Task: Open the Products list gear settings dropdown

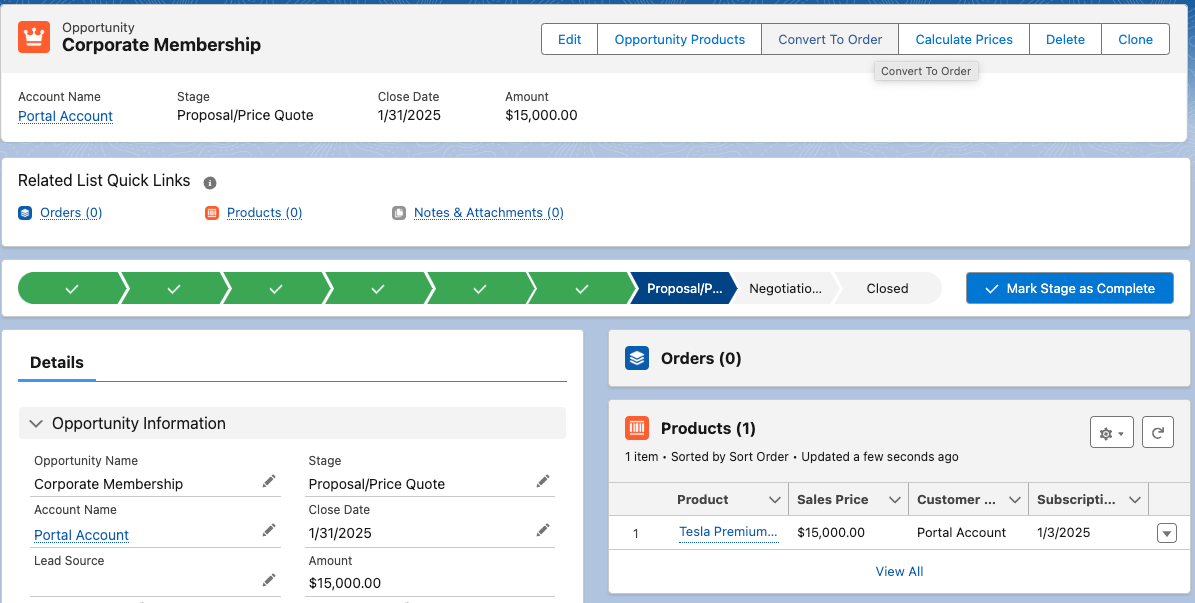Action: tap(1112, 433)
